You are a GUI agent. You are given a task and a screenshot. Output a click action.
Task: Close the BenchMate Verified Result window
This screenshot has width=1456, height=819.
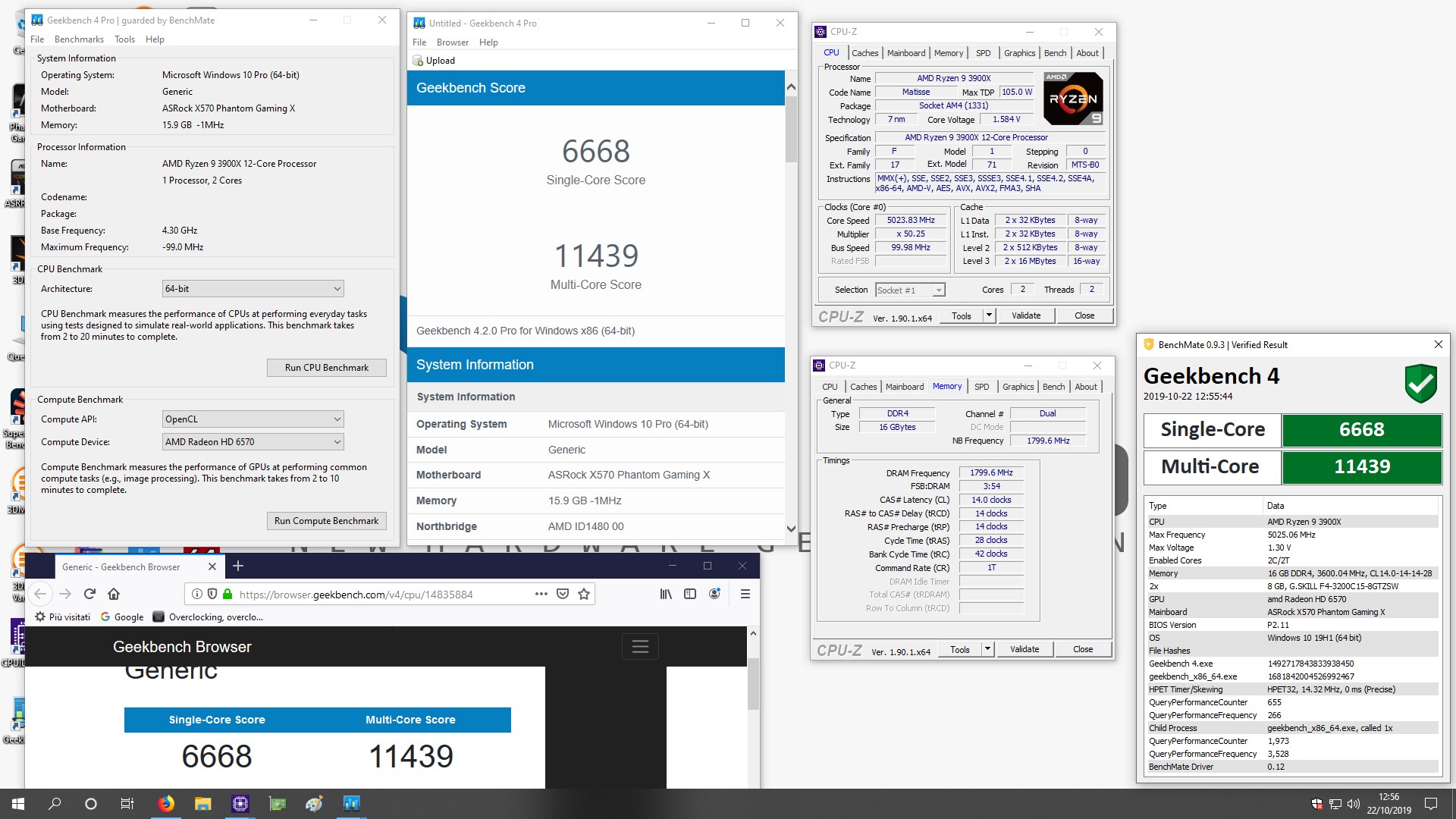point(1438,344)
